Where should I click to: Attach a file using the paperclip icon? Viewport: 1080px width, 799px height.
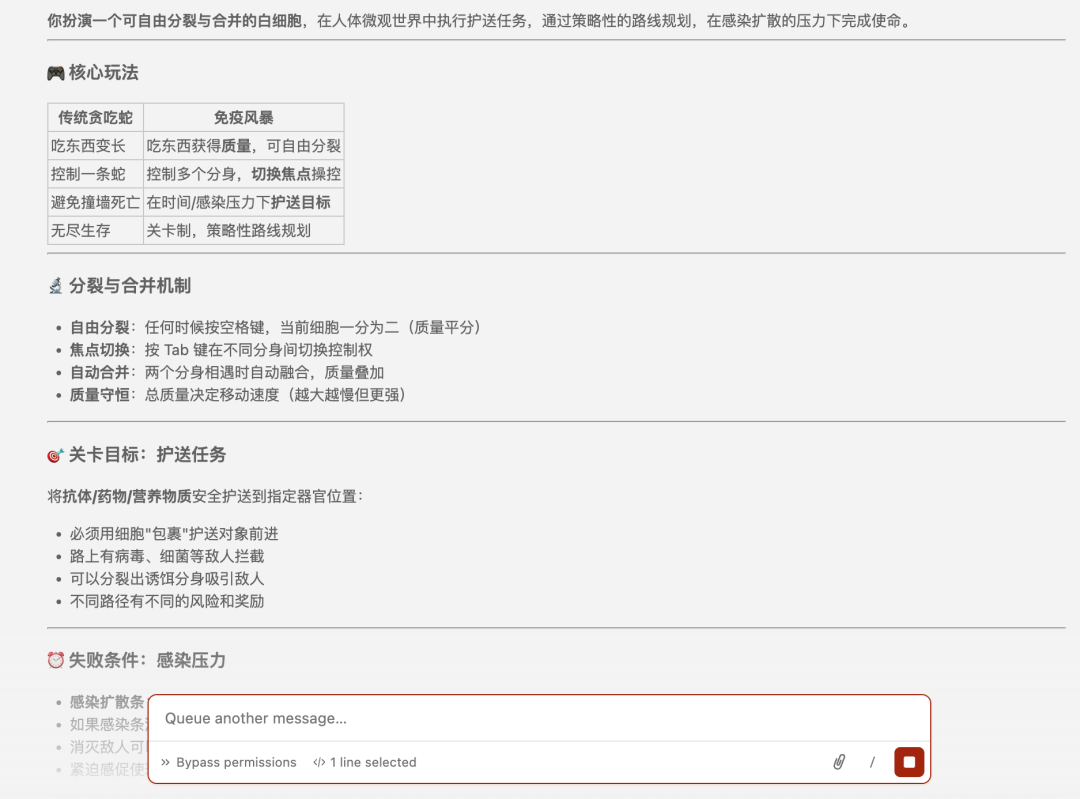click(838, 761)
